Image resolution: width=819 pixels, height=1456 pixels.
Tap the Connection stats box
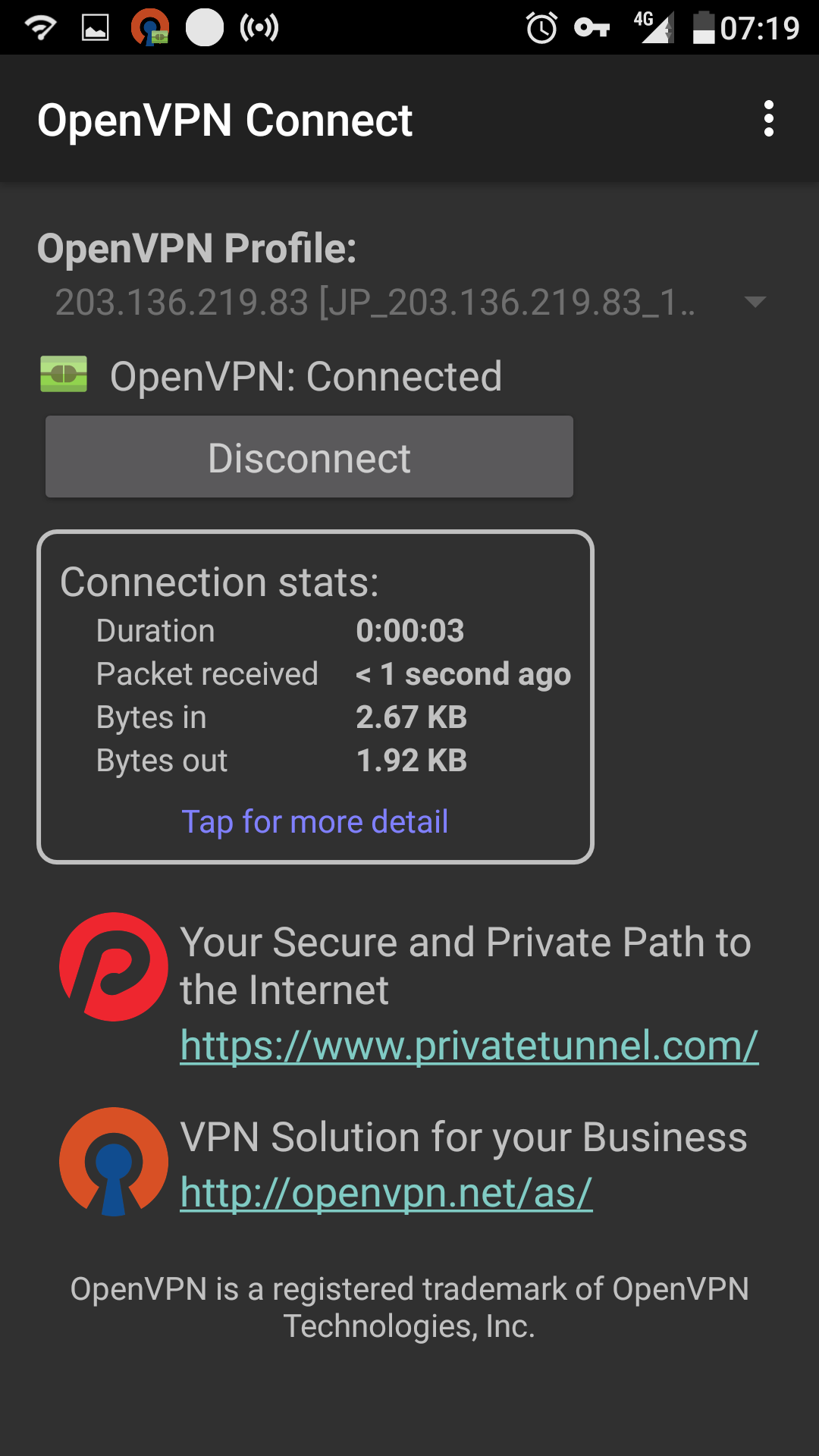[x=315, y=696]
